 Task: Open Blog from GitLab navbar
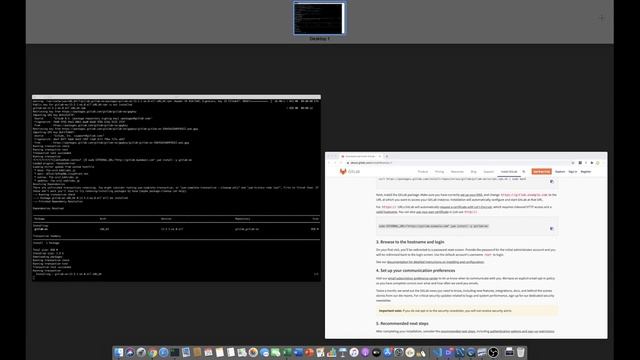pyautogui.click(x=473, y=172)
